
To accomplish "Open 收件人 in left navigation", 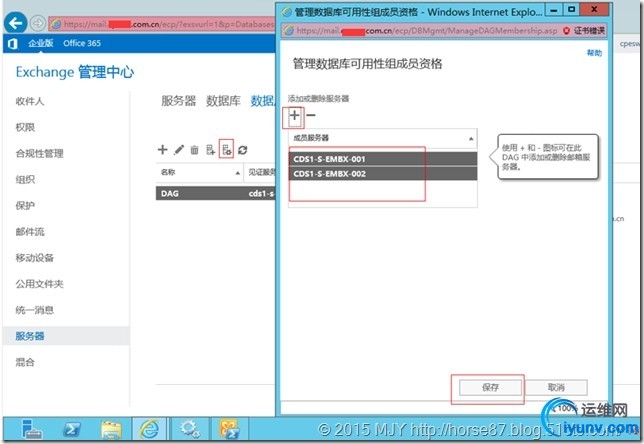I will [30, 101].
